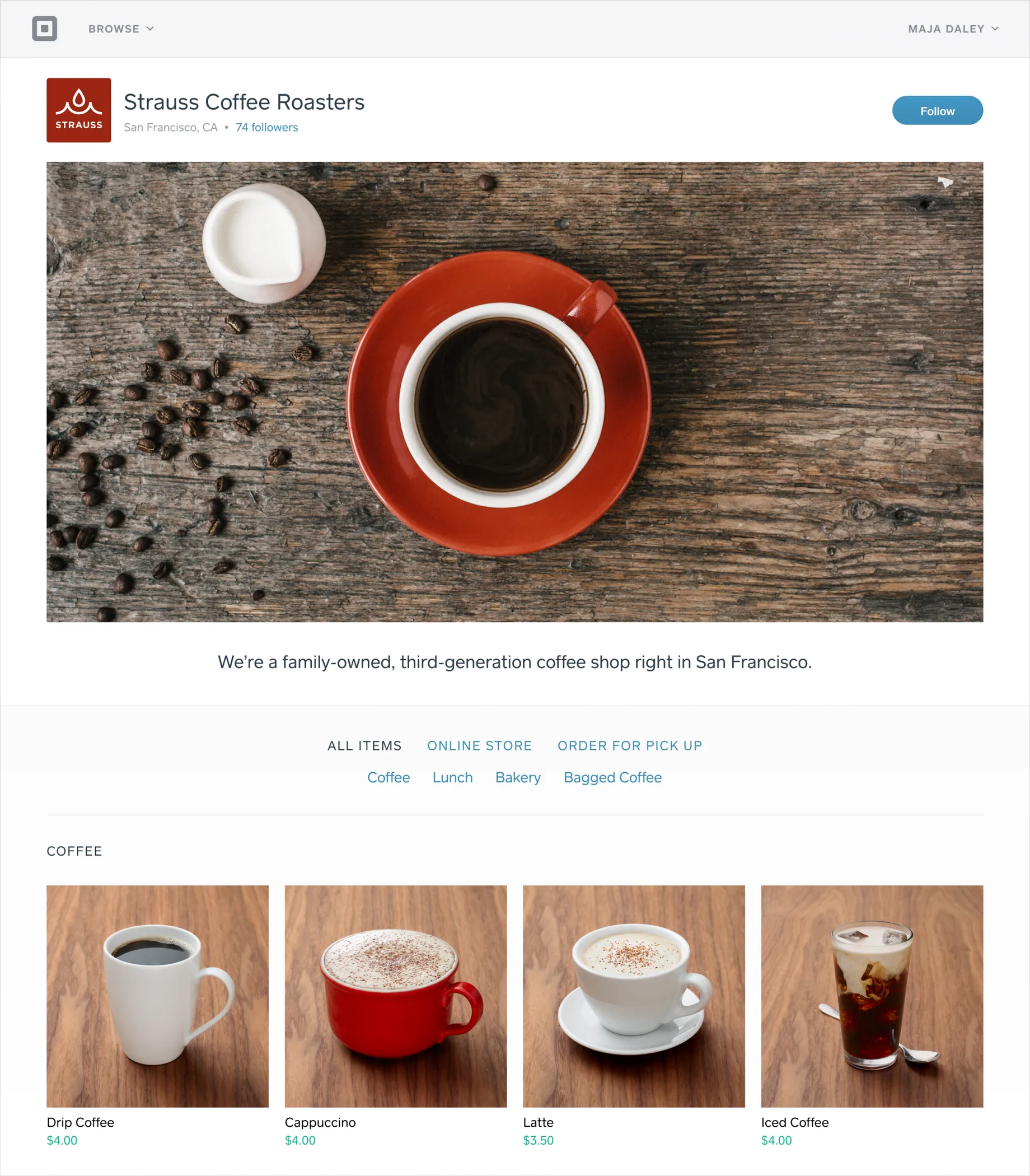Open the Cappuccino product image
Screen dimensions: 1030x1176
pos(396,996)
